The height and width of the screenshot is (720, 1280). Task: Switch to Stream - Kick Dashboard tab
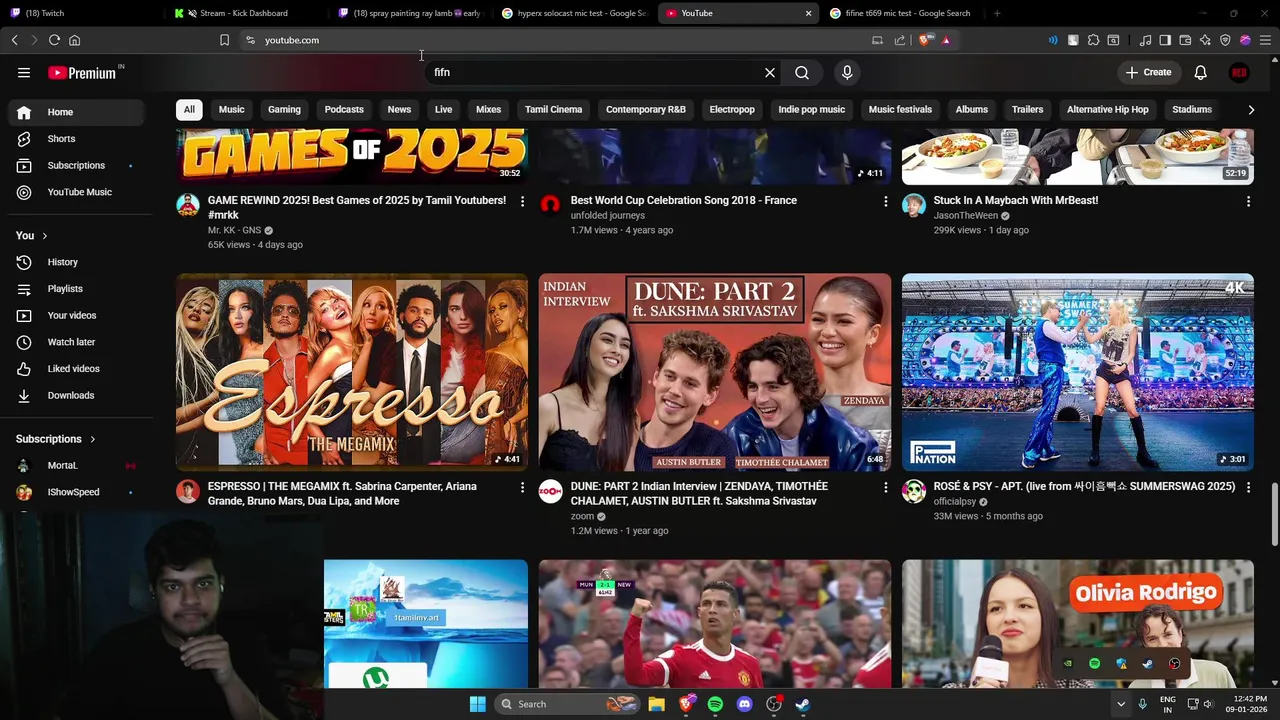243,13
